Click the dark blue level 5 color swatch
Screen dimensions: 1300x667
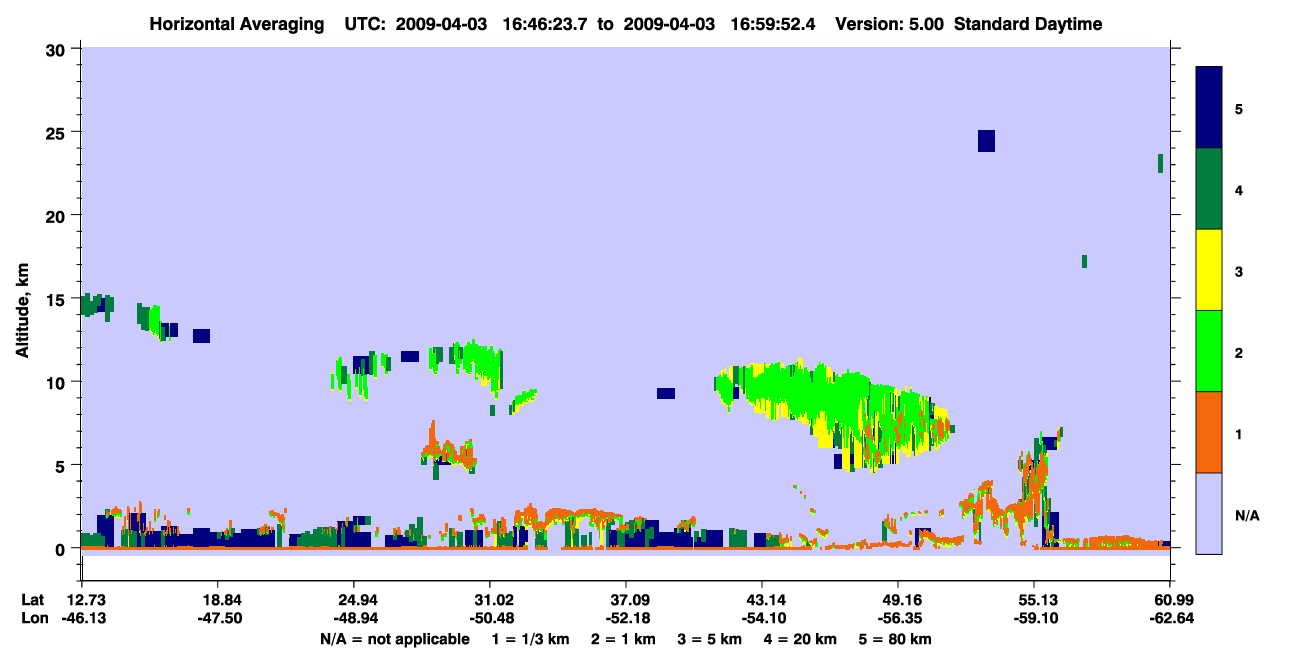pos(1210,108)
